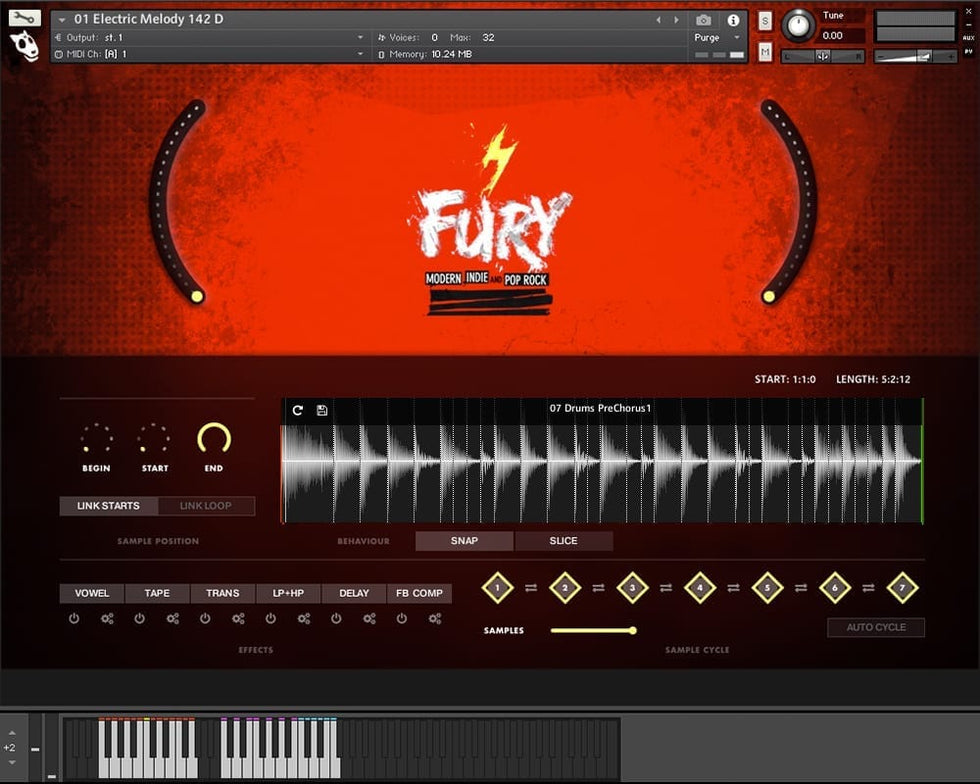The image size is (980, 784).
Task: Open the Purge dropdown menu
Action: (x=716, y=38)
